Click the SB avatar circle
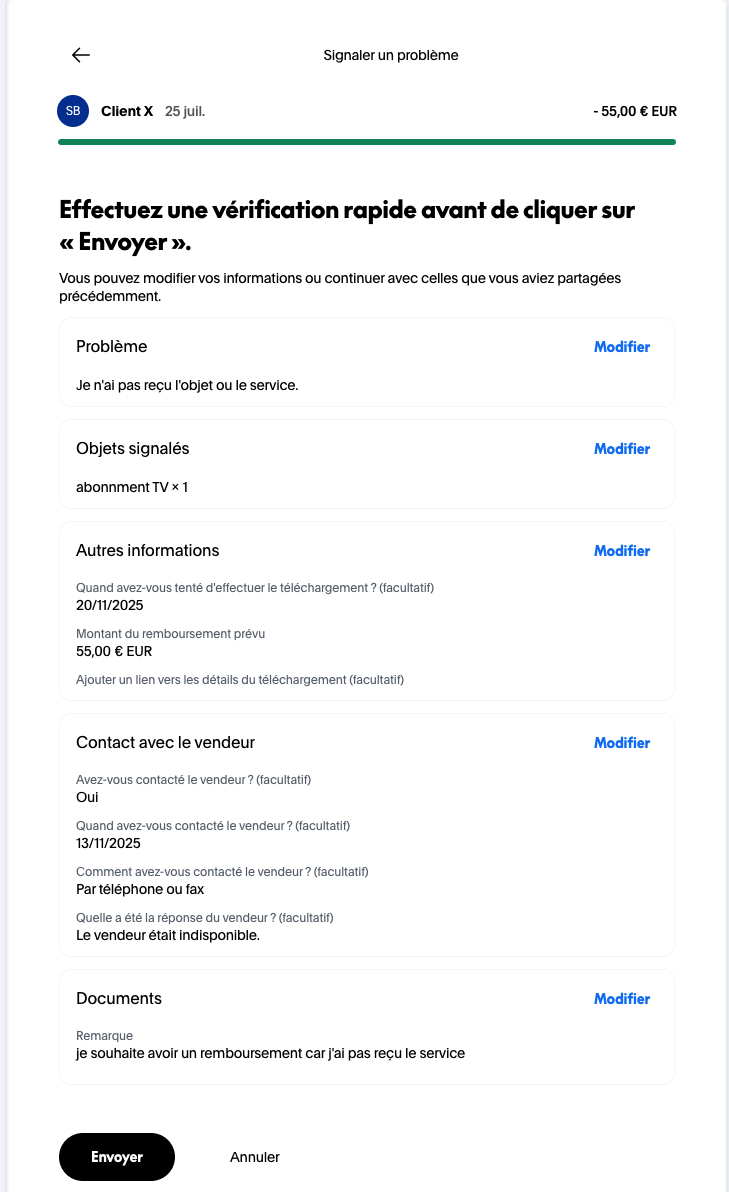The width and height of the screenshot is (729, 1192). point(73,111)
